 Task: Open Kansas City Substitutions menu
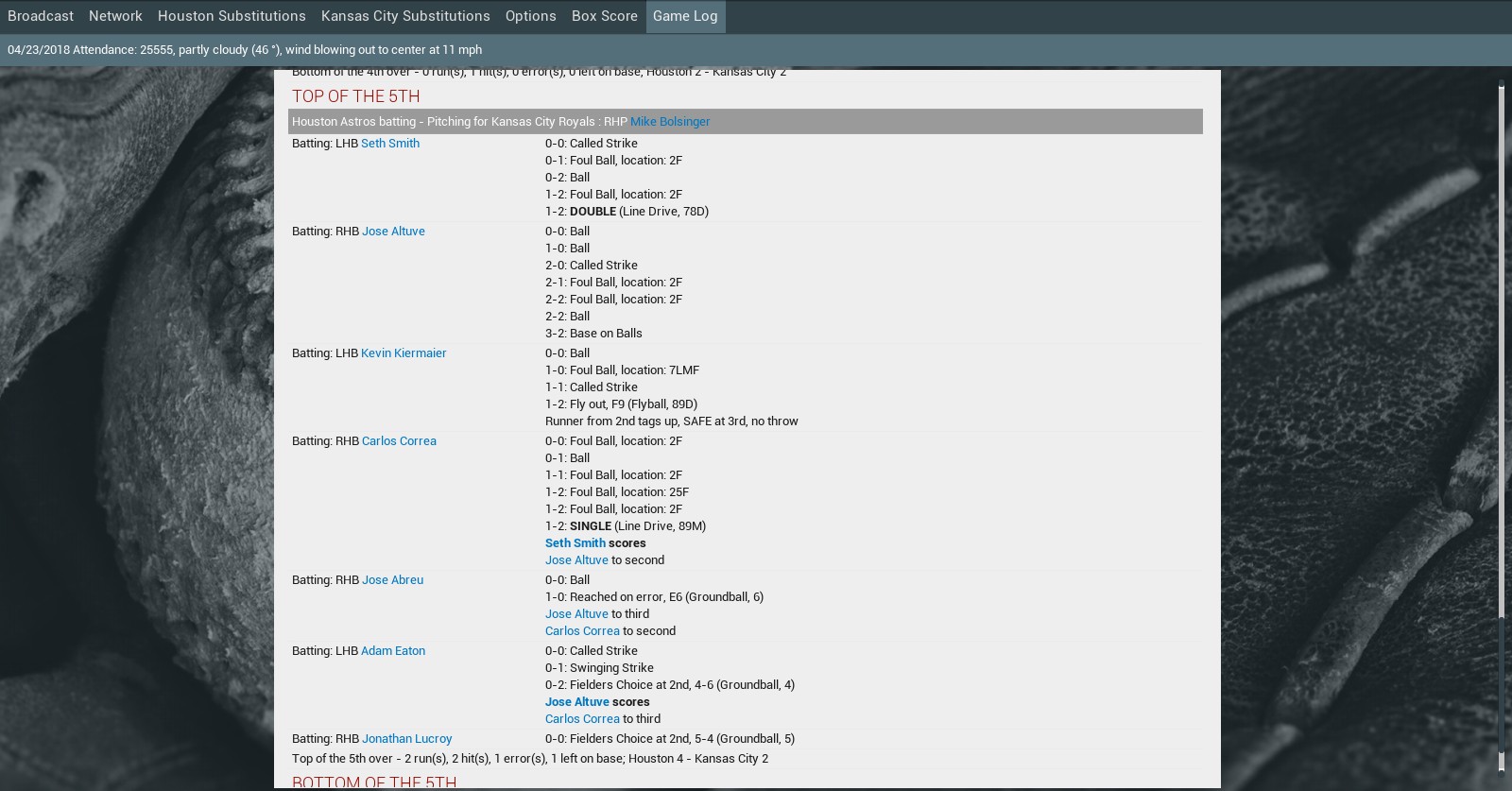coord(405,16)
